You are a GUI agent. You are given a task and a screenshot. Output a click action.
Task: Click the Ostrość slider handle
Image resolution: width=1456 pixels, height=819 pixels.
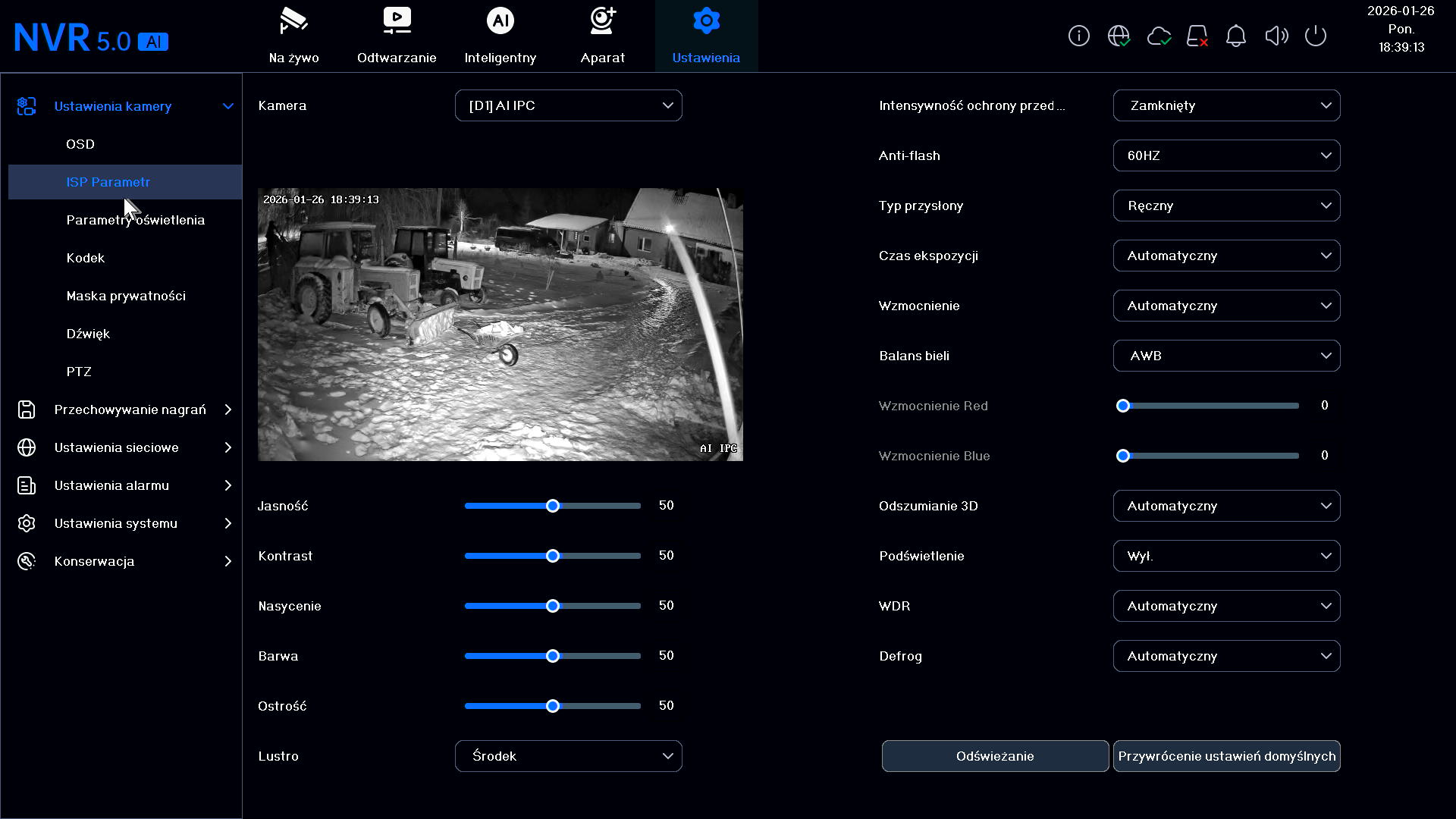pos(553,706)
